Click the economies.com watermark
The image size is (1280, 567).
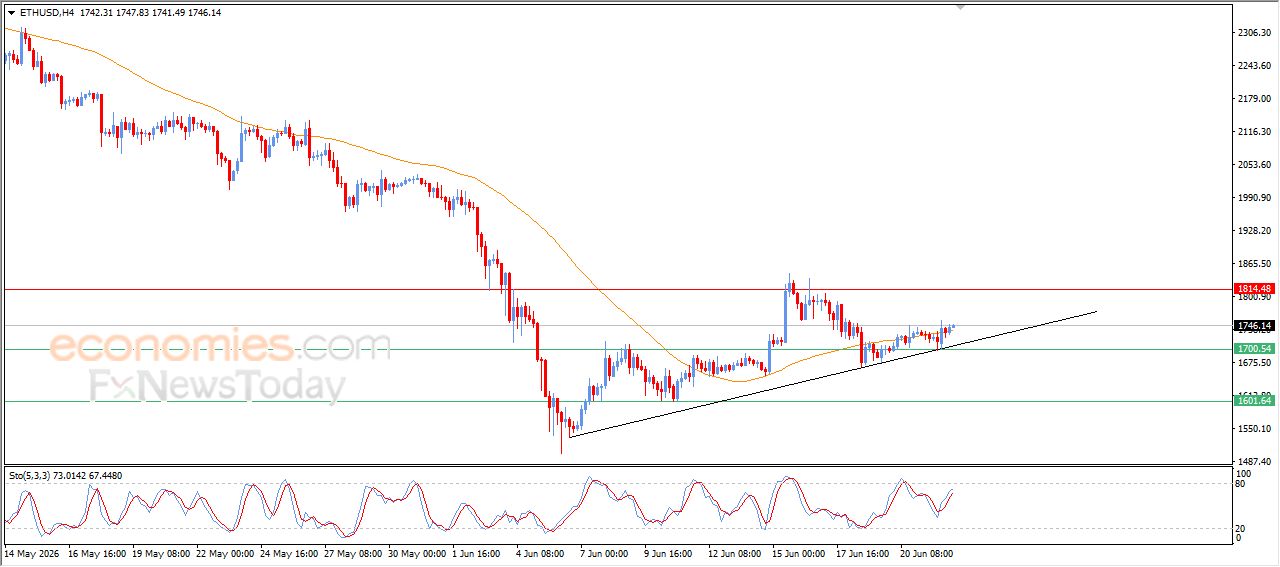pos(220,346)
